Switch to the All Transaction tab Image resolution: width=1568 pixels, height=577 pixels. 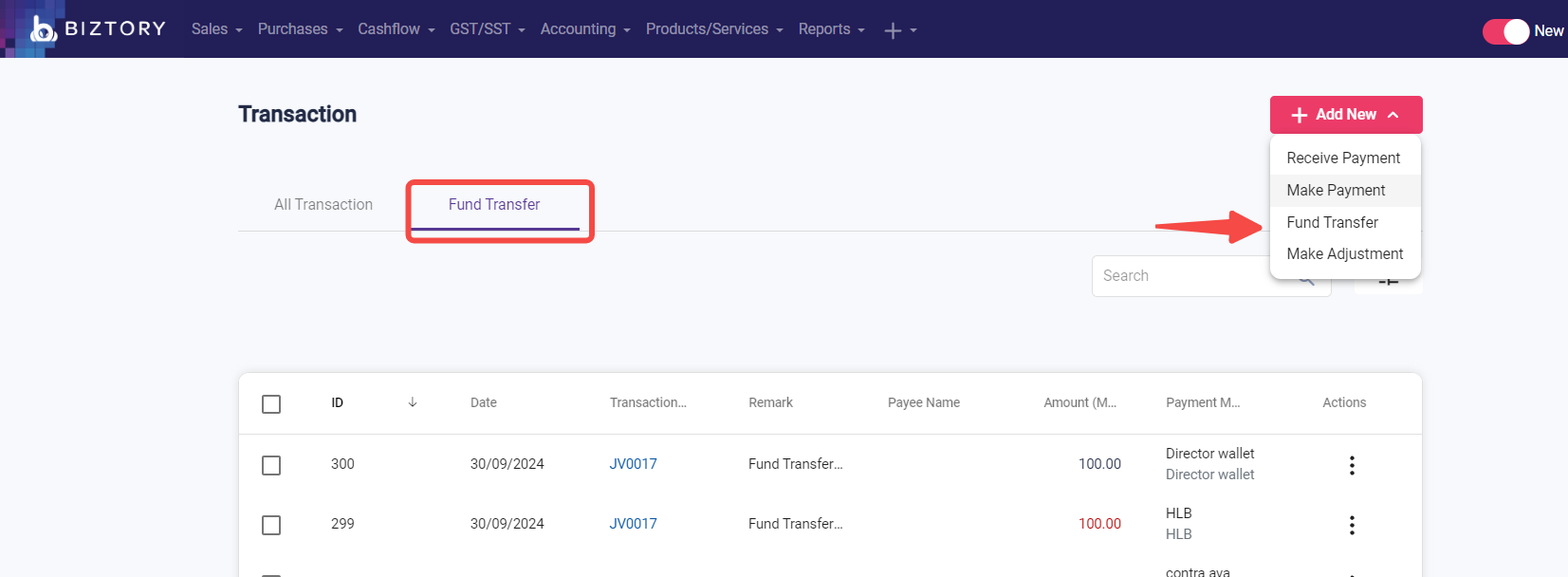323,204
